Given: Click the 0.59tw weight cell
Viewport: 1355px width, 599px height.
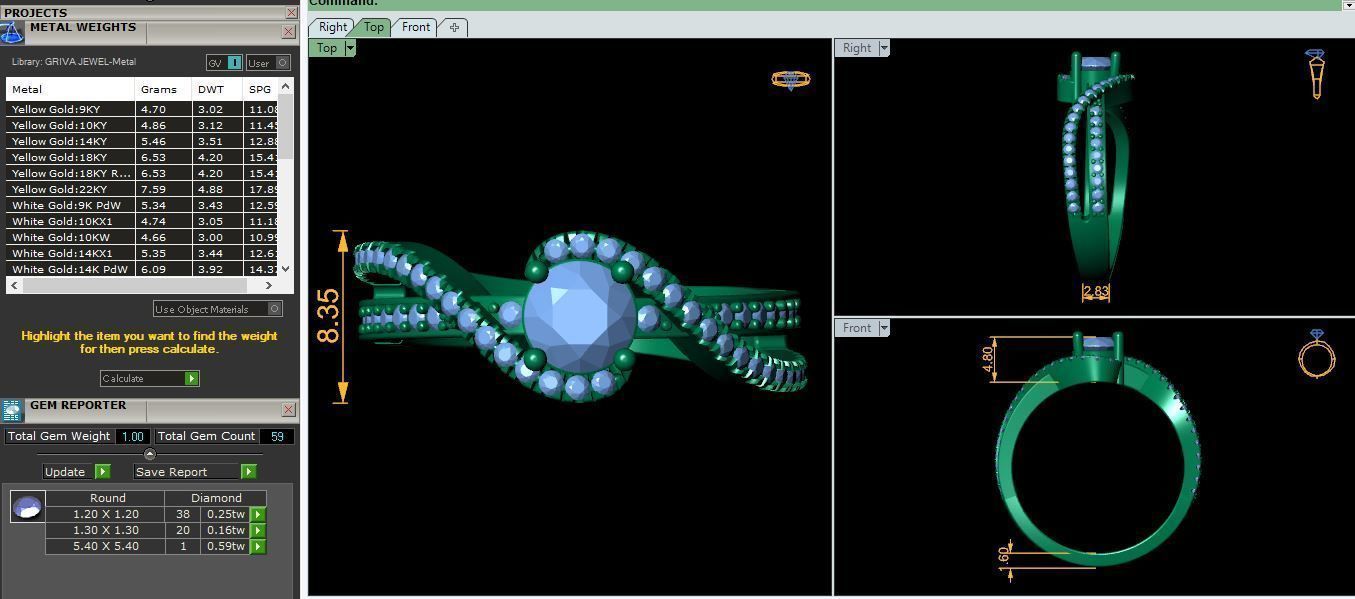Looking at the screenshot, I should click(225, 546).
